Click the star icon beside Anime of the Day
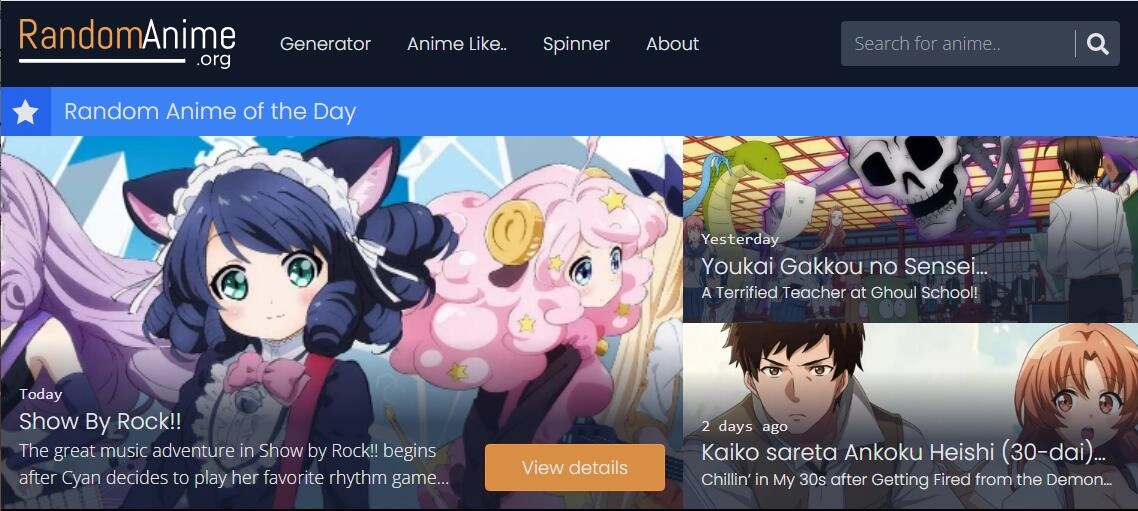 point(25,112)
